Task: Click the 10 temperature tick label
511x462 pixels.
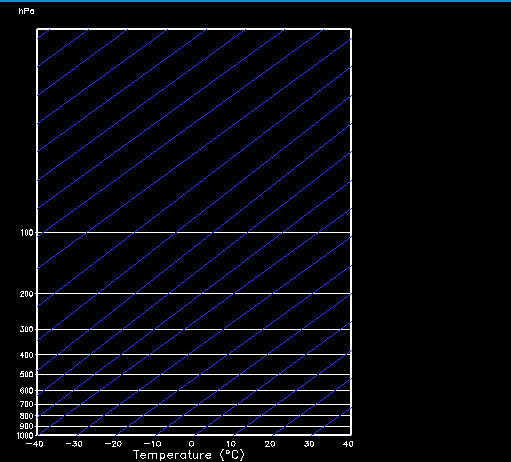Action: click(x=231, y=444)
